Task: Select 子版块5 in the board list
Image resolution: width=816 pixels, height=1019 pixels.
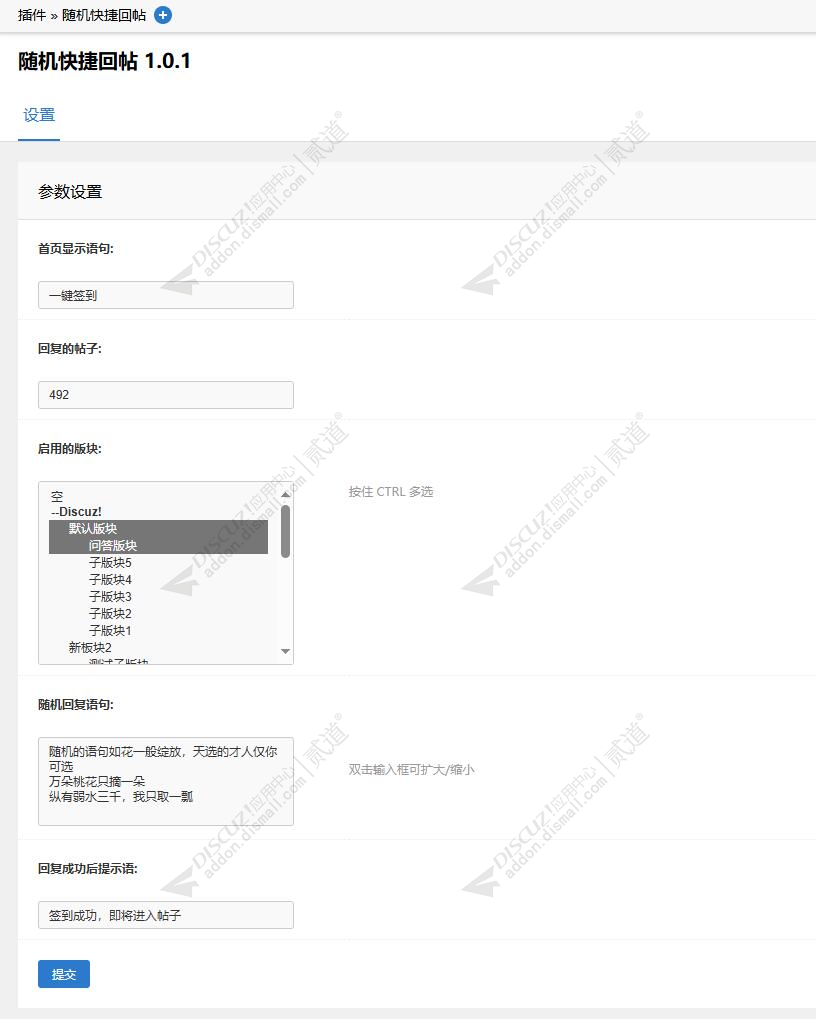Action: 159,562
